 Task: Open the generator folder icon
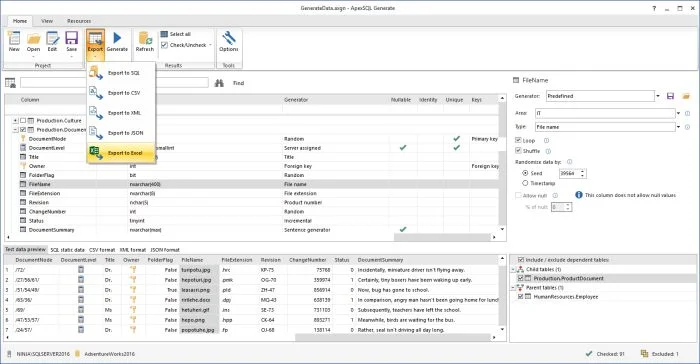click(x=686, y=96)
